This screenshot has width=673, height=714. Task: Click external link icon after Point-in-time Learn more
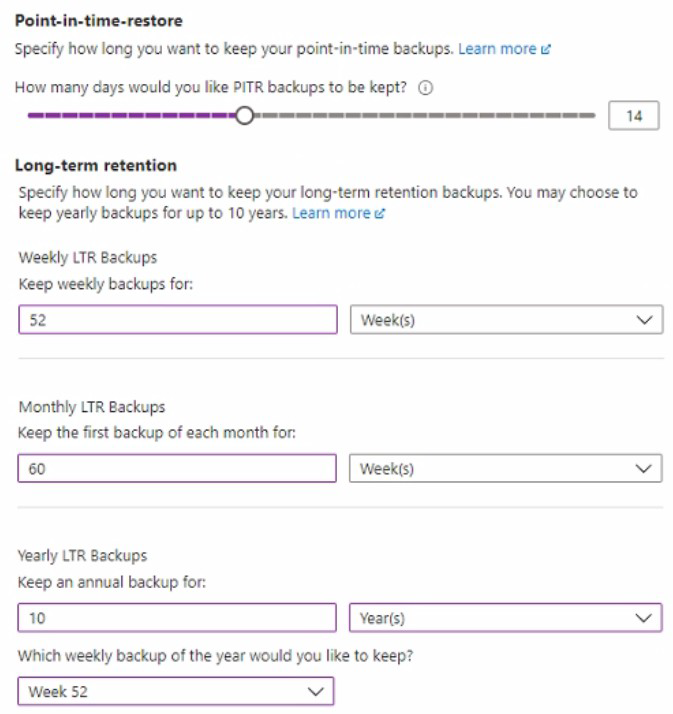click(546, 49)
